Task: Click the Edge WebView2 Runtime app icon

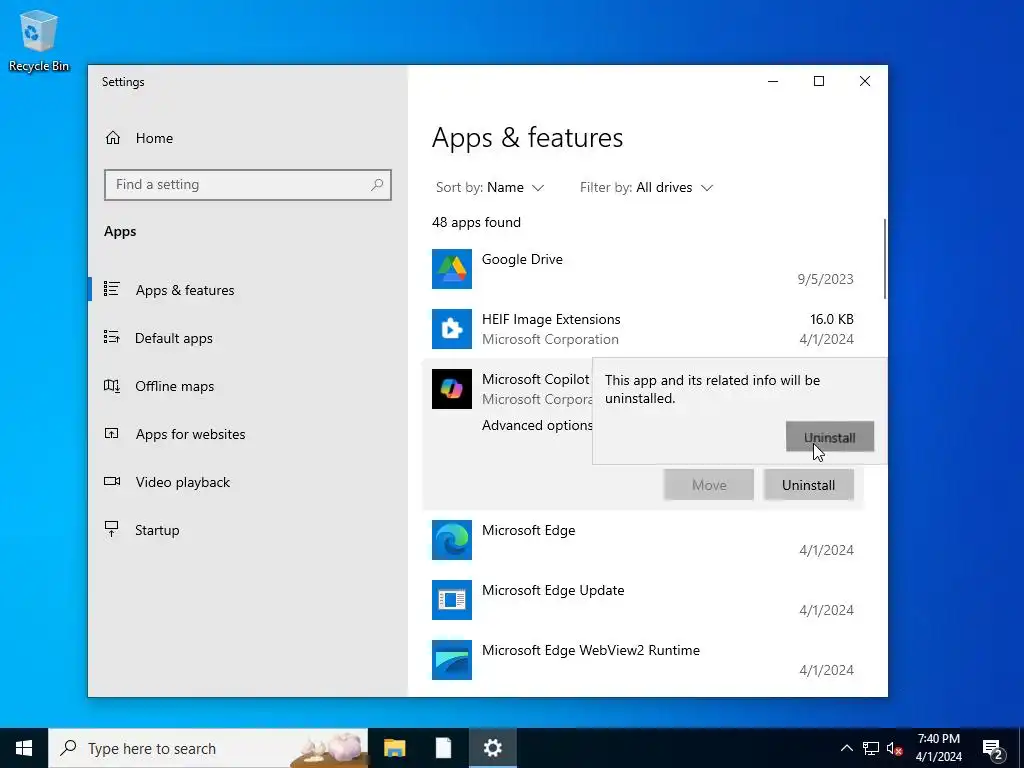Action: tap(451, 660)
